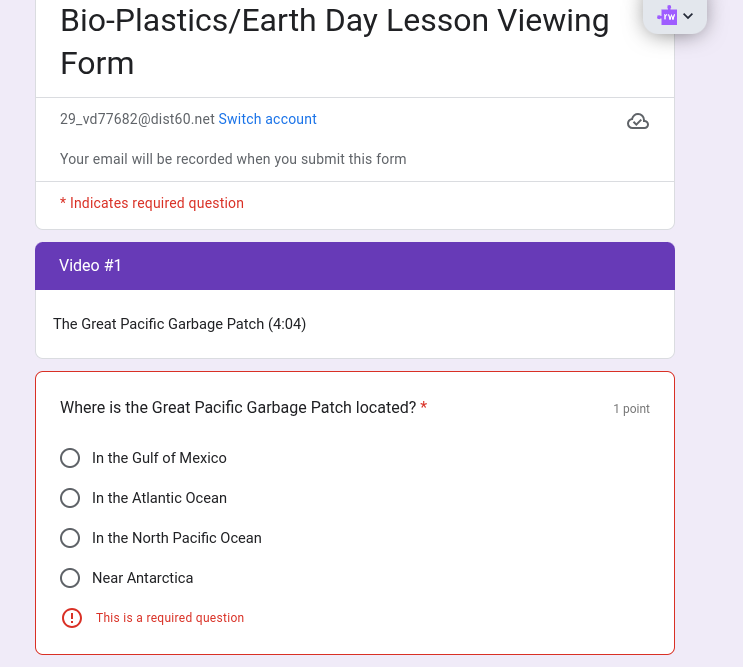Click the 'This is a required question' error text
This screenshot has height=667, width=743.
coord(170,618)
